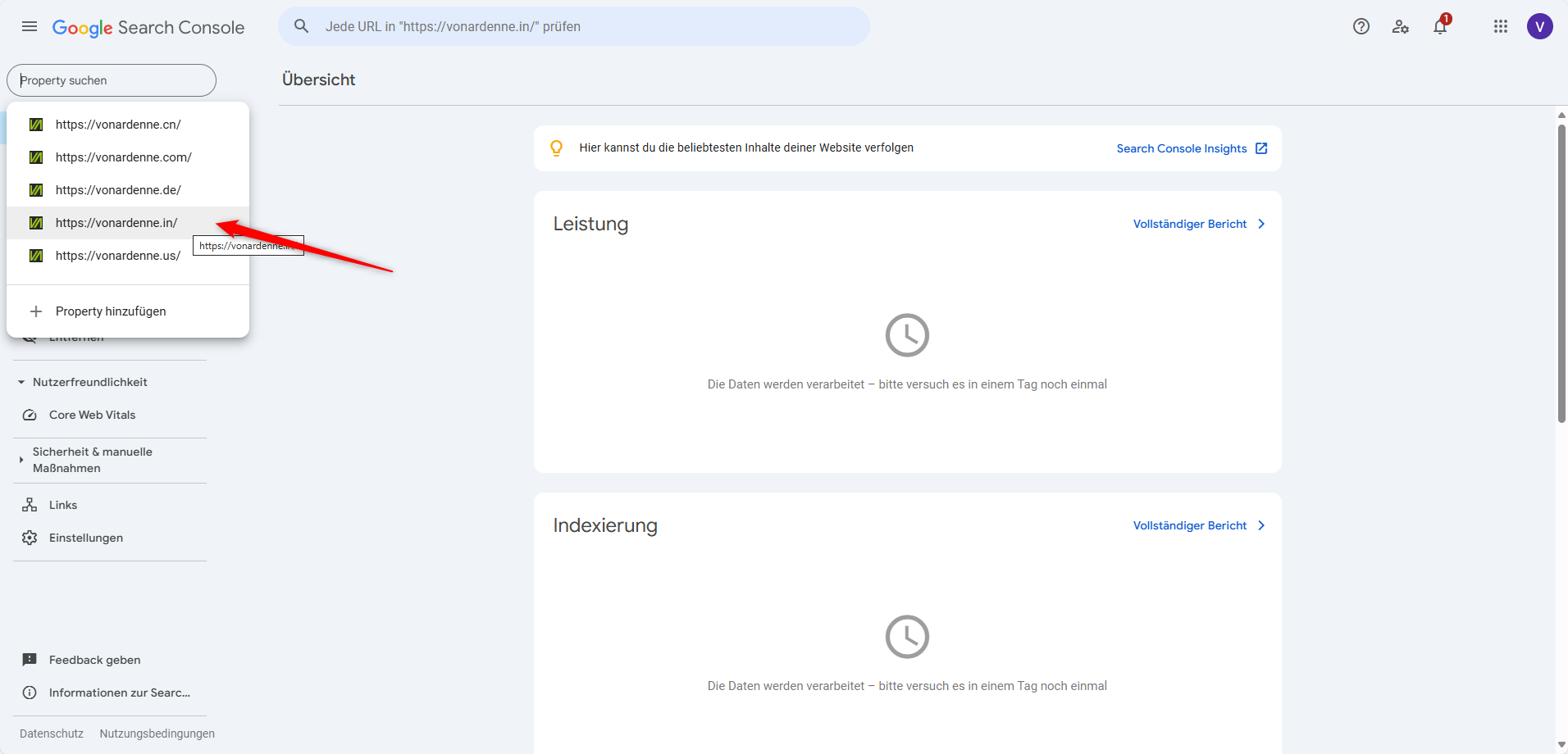Viewport: 1568px width, 754px height.
Task: Click the Übersicht page heading
Action: coord(319,79)
